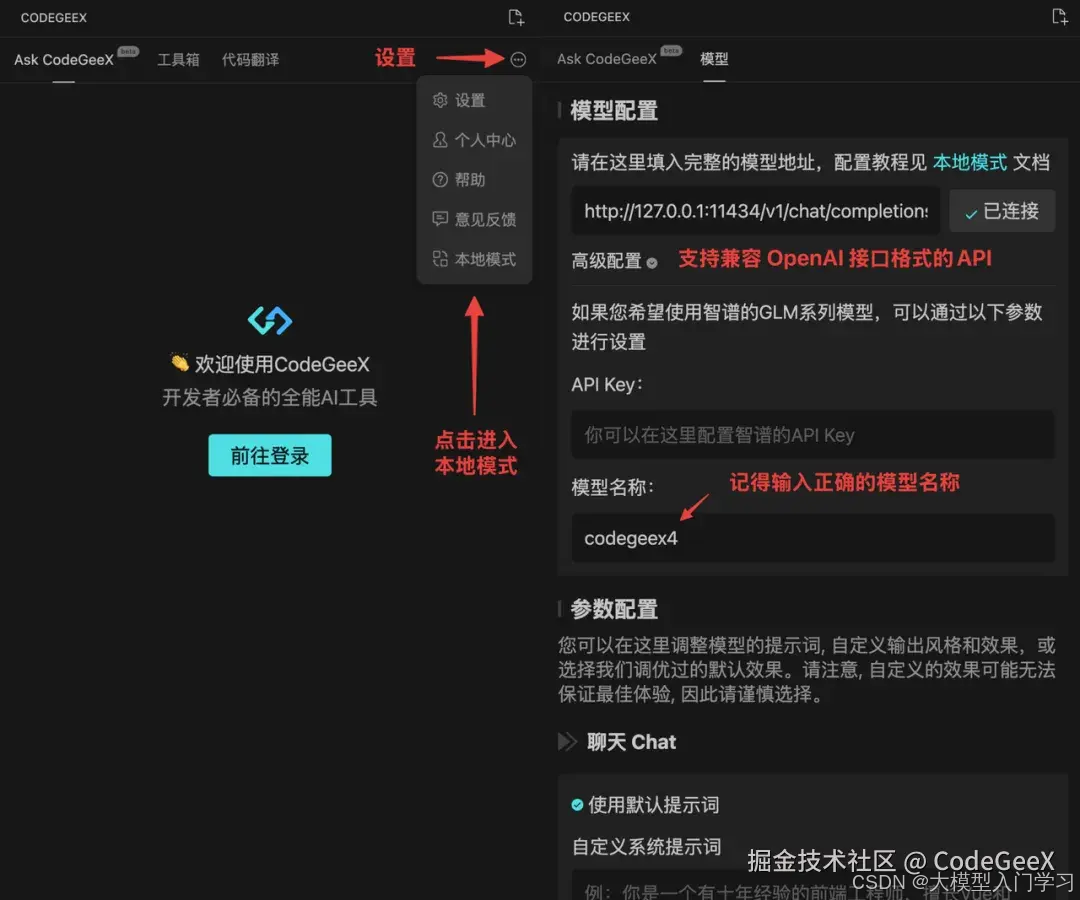This screenshot has height=900, width=1080.
Task: Click new chat icon in left CodeGeeX panel
Action: [x=516, y=17]
